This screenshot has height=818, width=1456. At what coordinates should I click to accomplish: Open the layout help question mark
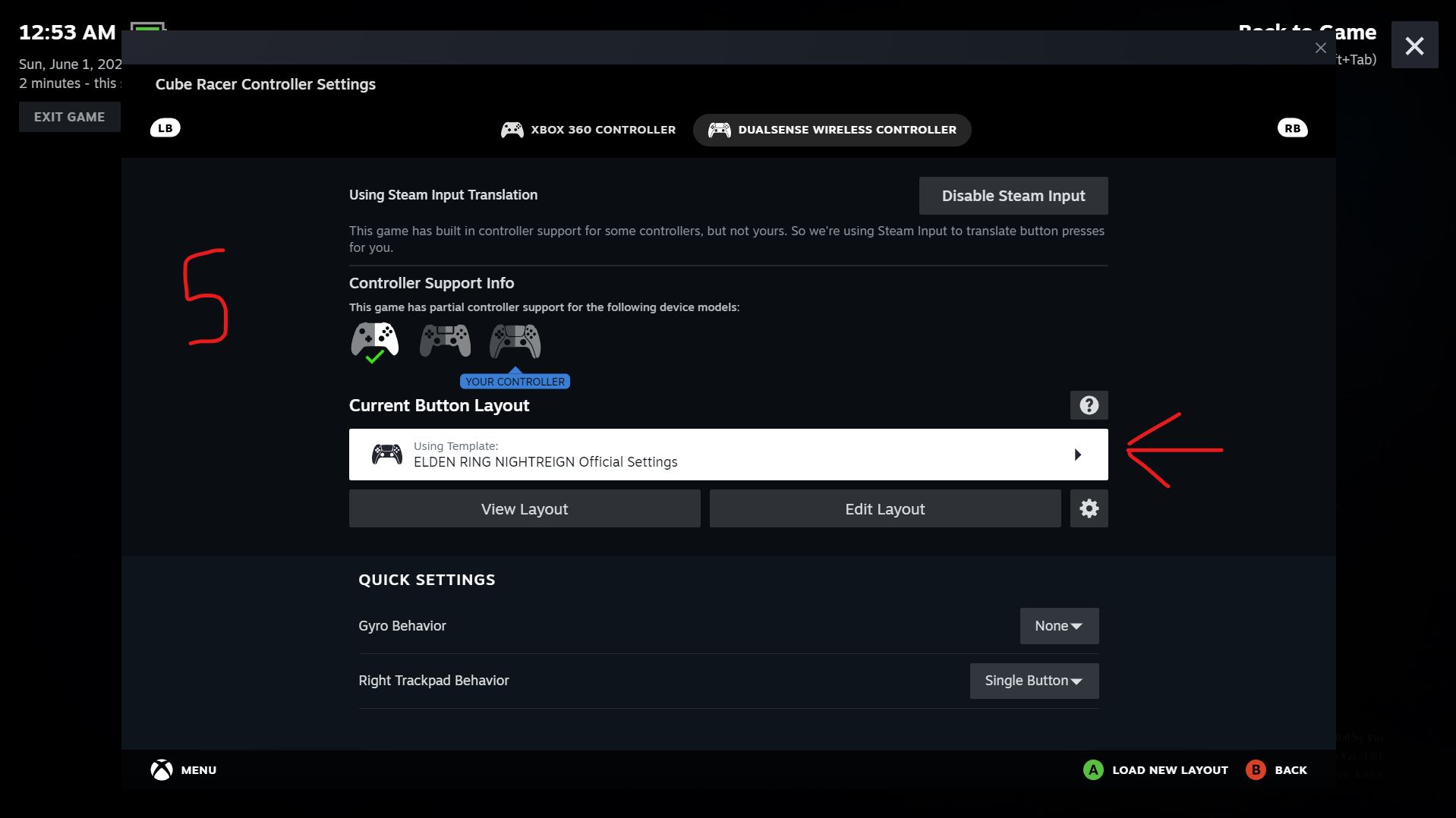click(x=1089, y=405)
